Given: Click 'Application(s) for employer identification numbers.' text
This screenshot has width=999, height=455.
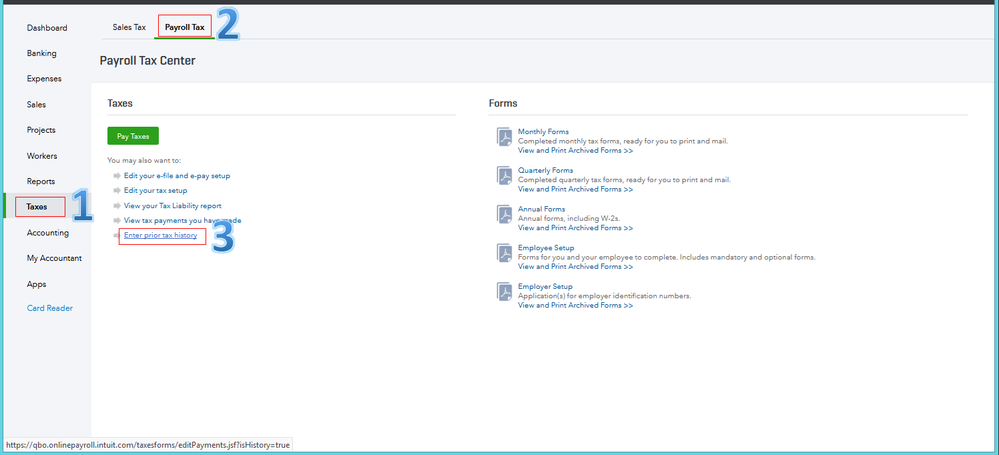Looking at the screenshot, I should coord(605,296).
